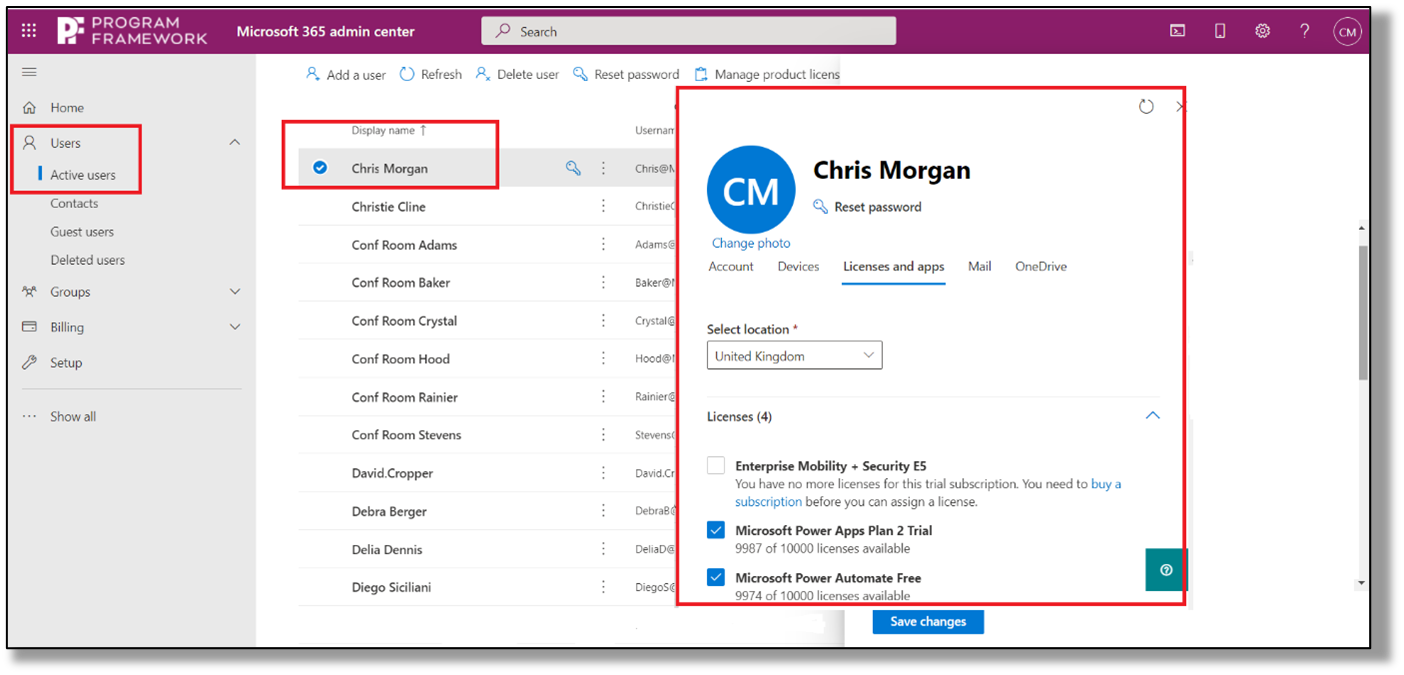Open the app launcher waffle icon
Screen dimensions: 1404x675
[29, 31]
